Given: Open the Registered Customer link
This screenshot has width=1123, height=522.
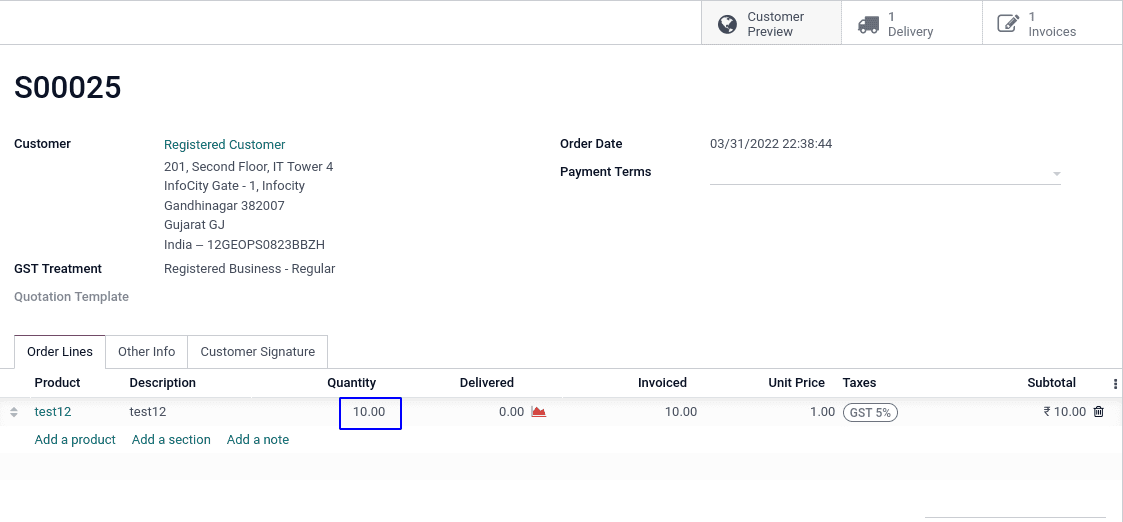Looking at the screenshot, I should pos(224,145).
